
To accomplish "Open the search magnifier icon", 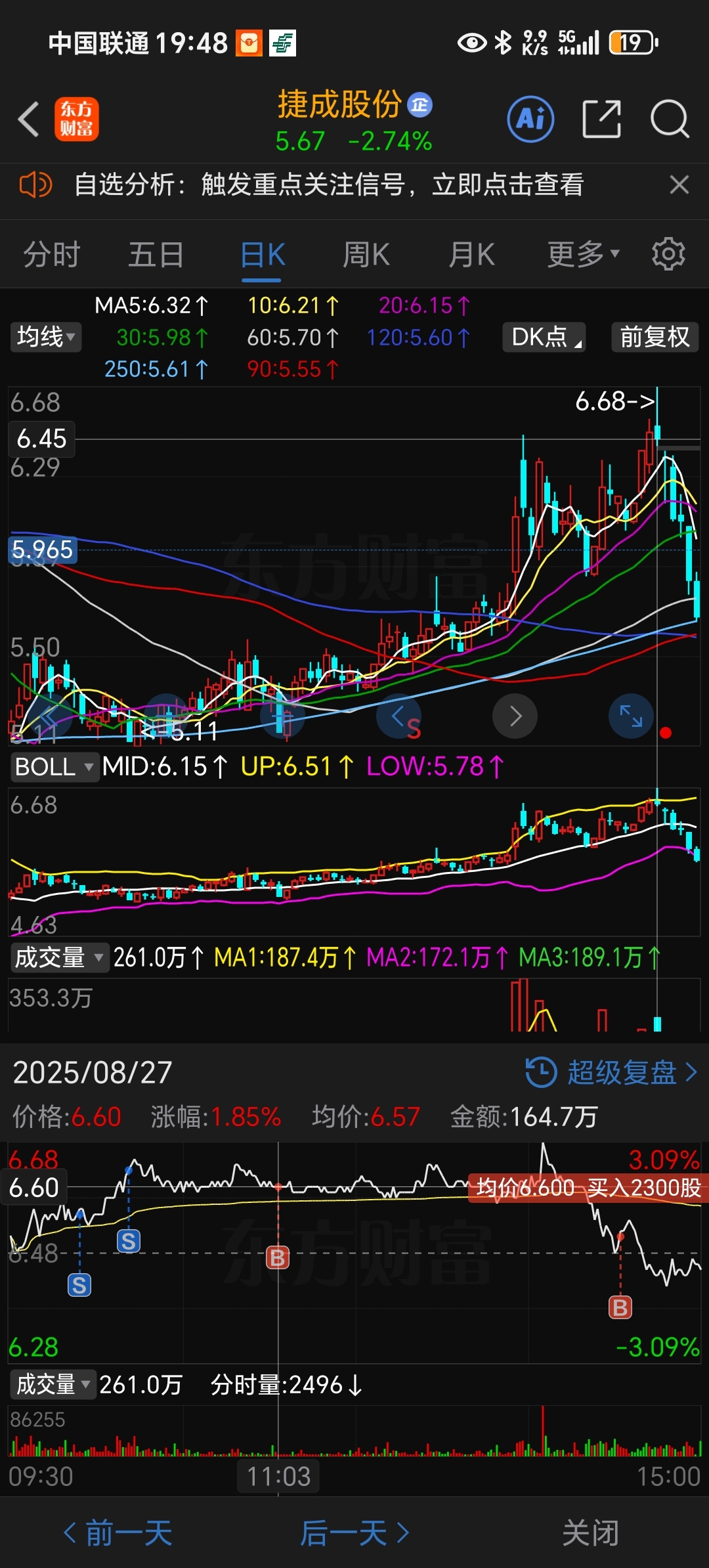I will point(670,120).
